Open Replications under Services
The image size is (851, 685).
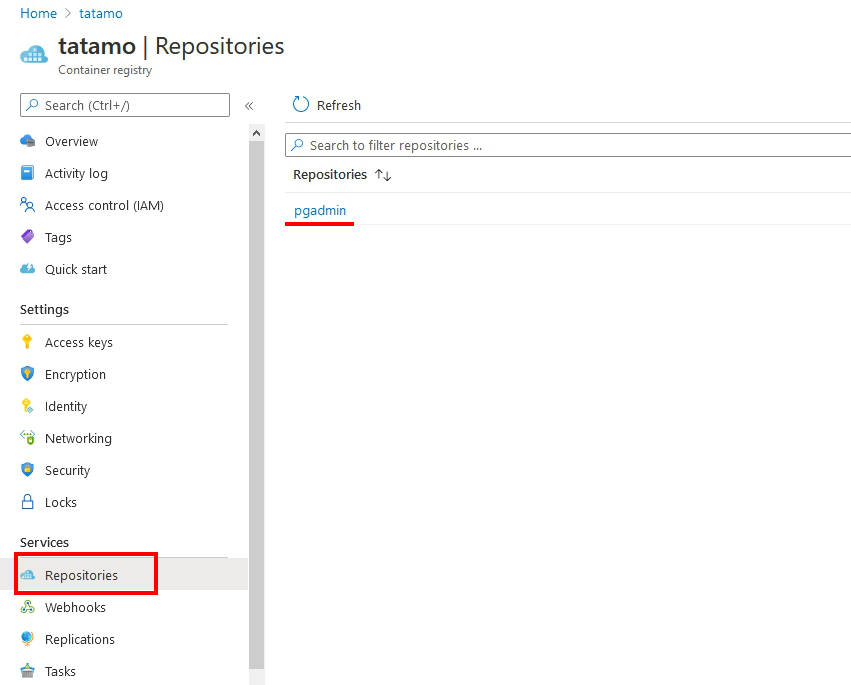coord(80,639)
